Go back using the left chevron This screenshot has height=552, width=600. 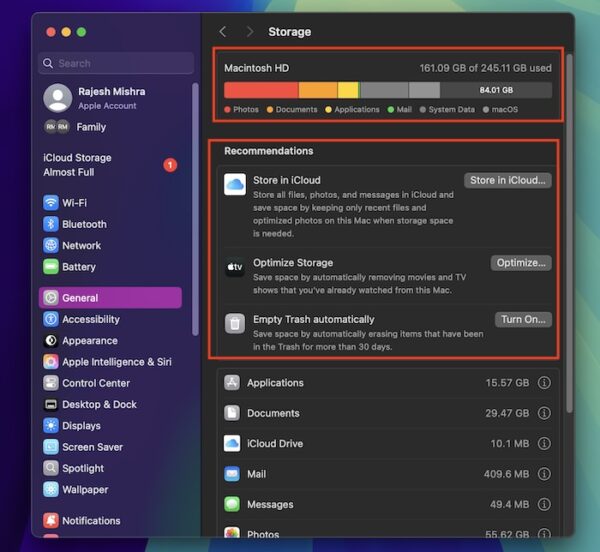point(223,32)
